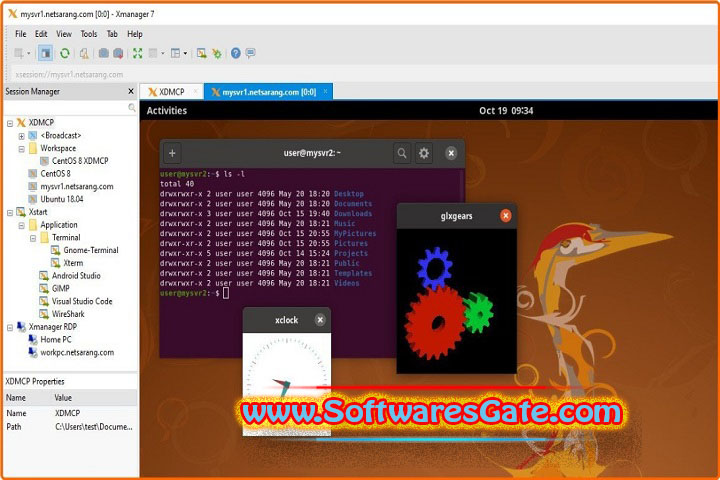Click the Path value C:\Users\test\Docume...
Screen dimensions: 720x480
tap(94, 427)
